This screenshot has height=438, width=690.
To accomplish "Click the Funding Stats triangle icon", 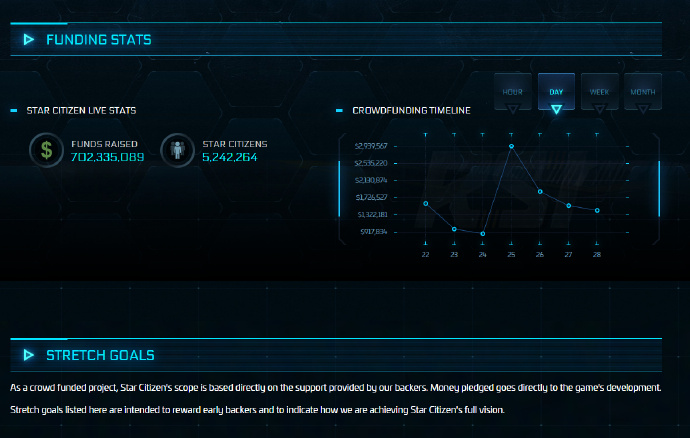I will 28,40.
